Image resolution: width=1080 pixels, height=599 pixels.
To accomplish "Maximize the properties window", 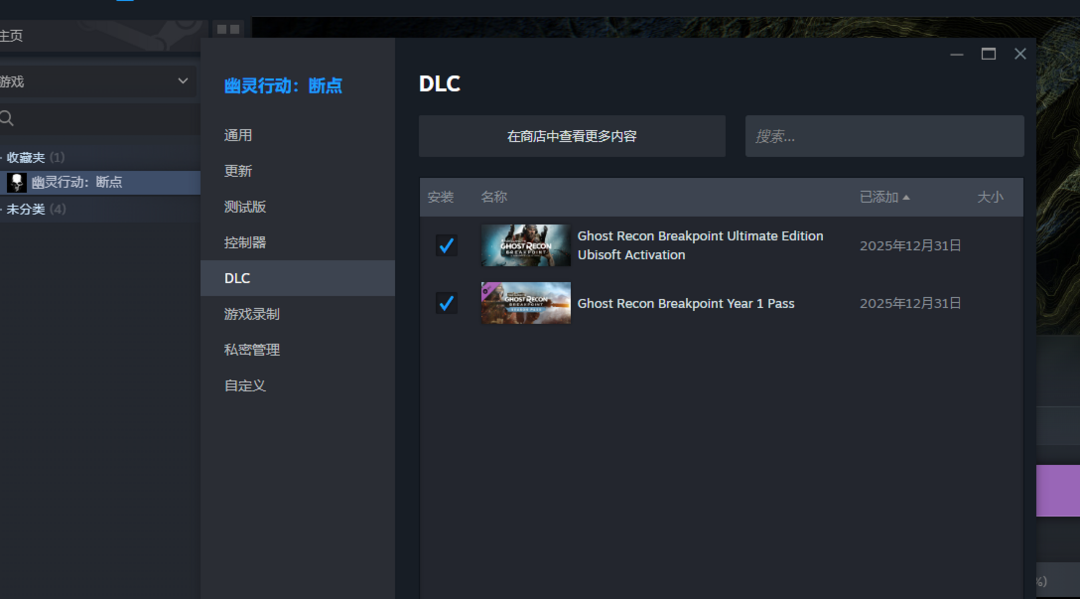I will 988,54.
